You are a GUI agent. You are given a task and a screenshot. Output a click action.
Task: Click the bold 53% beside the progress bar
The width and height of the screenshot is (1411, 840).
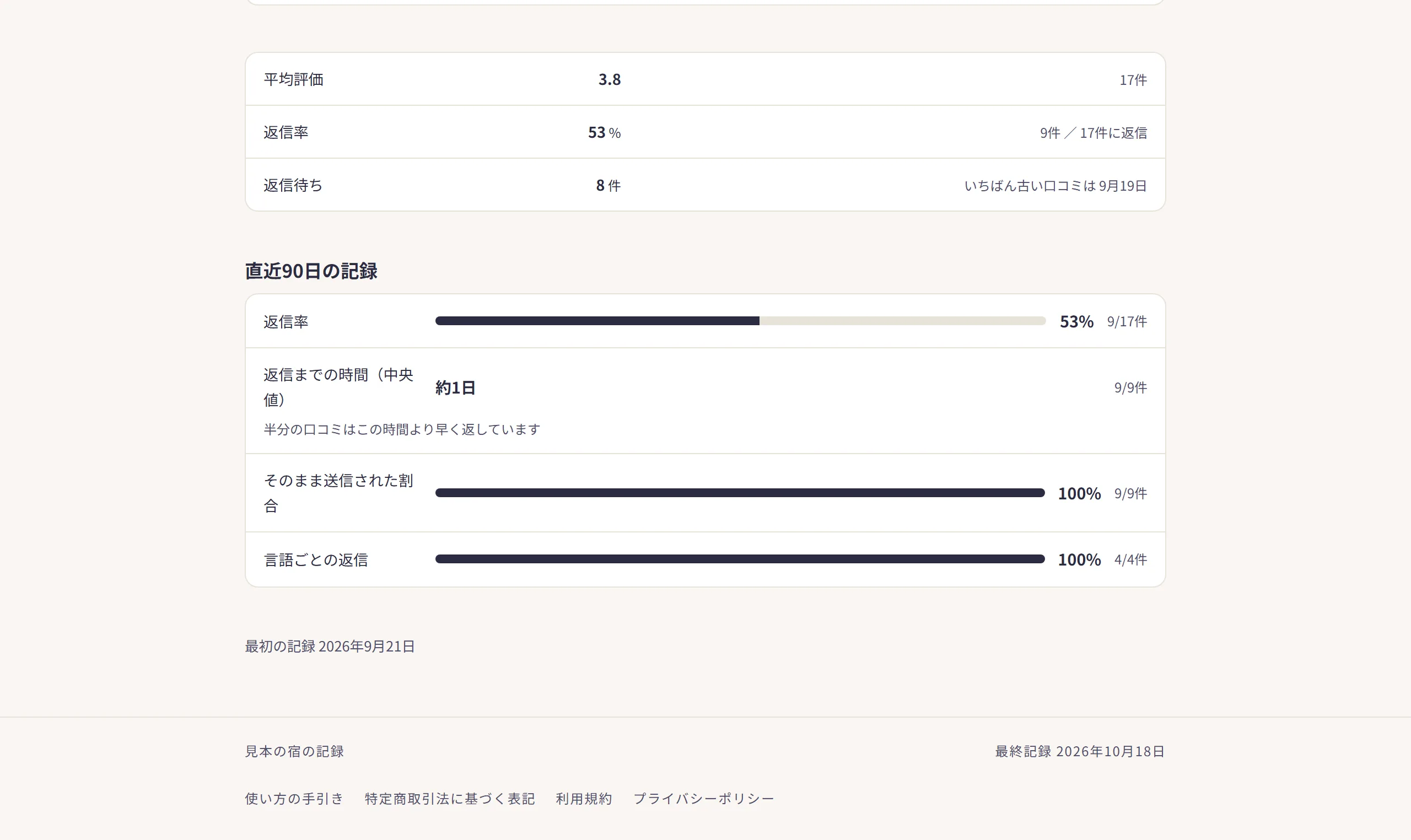[x=1076, y=321]
